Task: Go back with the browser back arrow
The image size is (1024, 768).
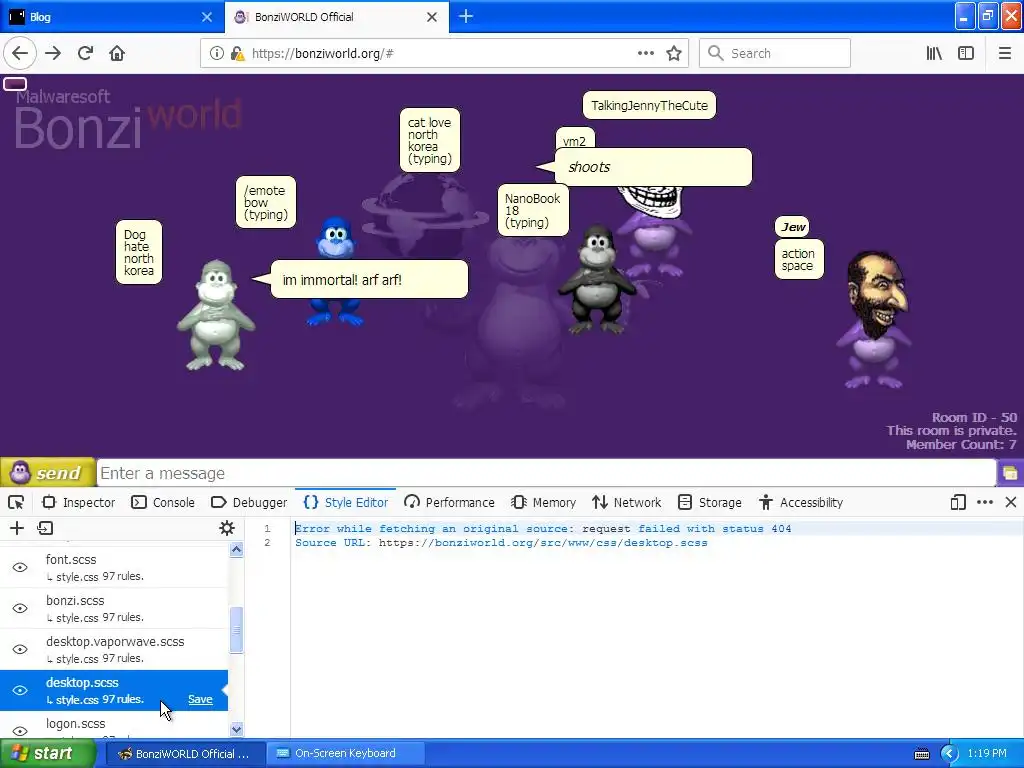Action: click(20, 53)
